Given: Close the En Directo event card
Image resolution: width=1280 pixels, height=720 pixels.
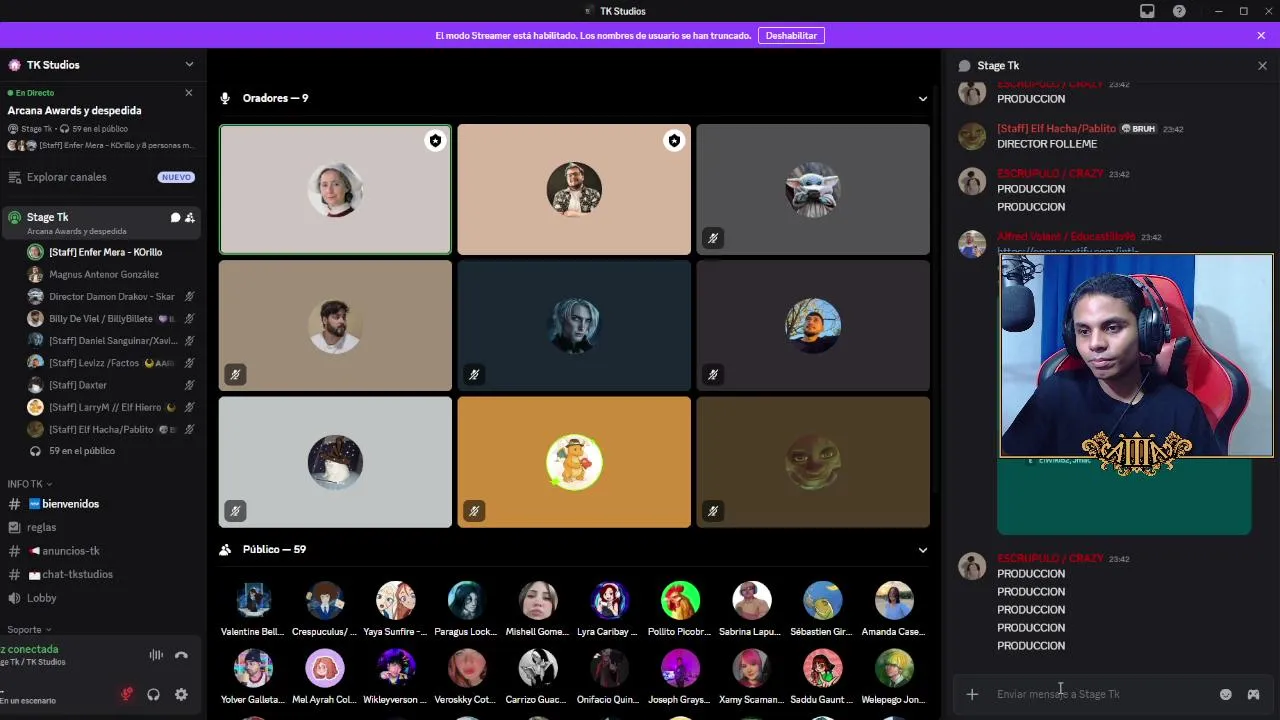Looking at the screenshot, I should (x=188, y=93).
